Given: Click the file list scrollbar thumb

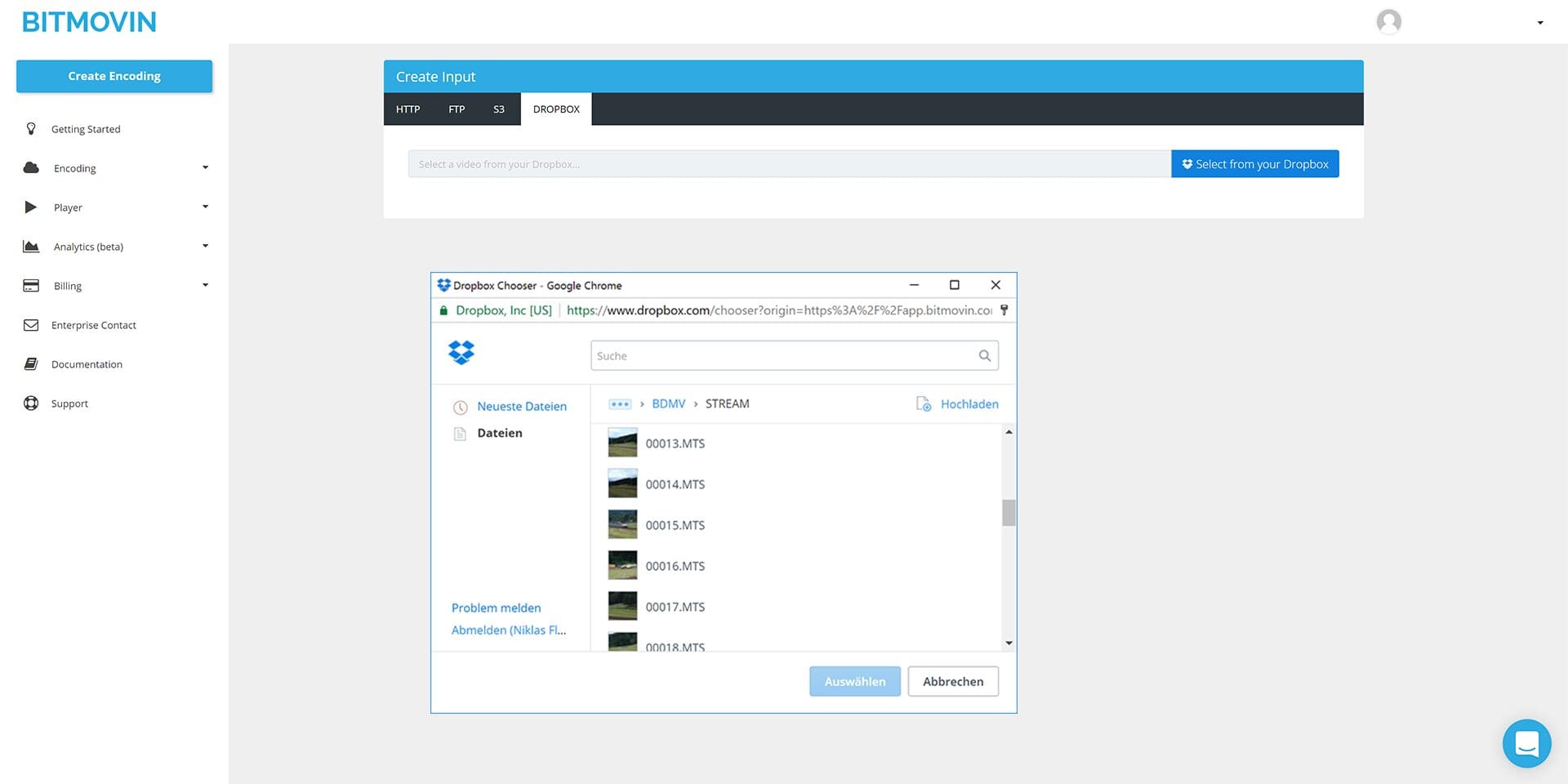Looking at the screenshot, I should pos(1009,513).
